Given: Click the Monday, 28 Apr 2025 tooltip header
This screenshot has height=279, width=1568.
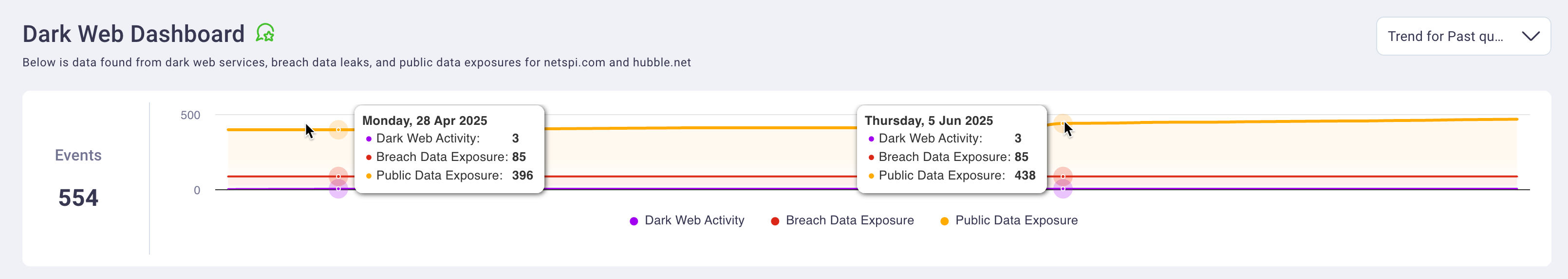Looking at the screenshot, I should click(425, 120).
